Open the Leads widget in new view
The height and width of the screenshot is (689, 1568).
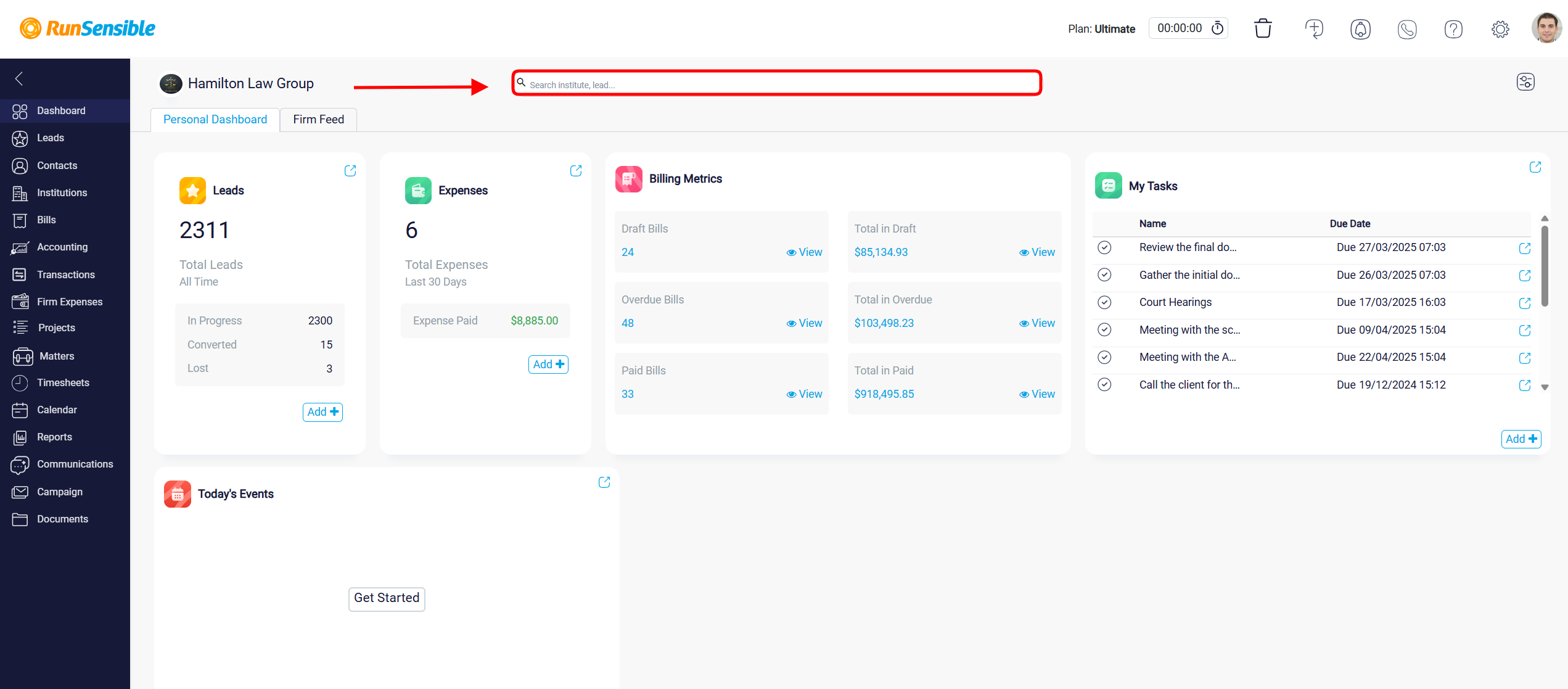click(x=350, y=171)
